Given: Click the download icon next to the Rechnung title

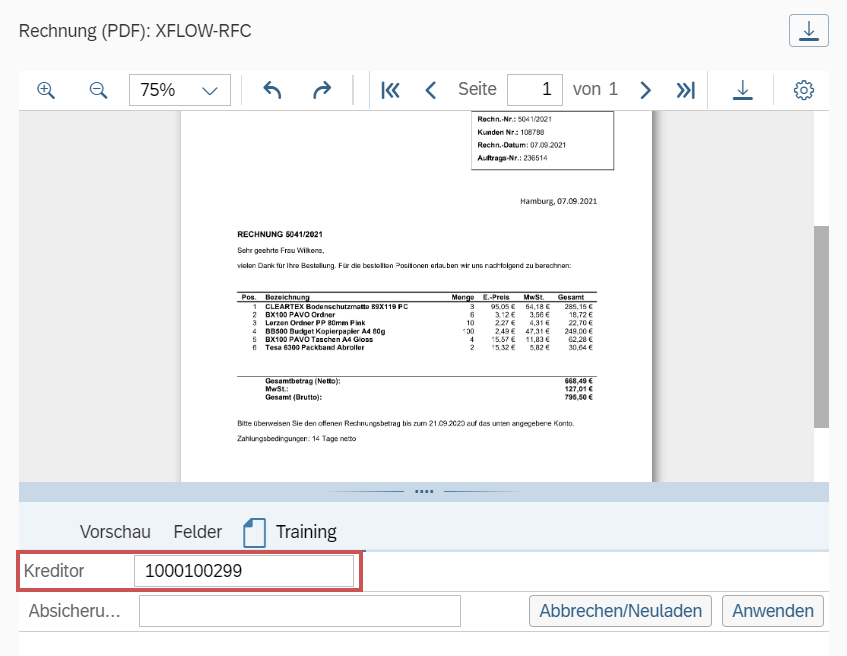Looking at the screenshot, I should click(808, 30).
